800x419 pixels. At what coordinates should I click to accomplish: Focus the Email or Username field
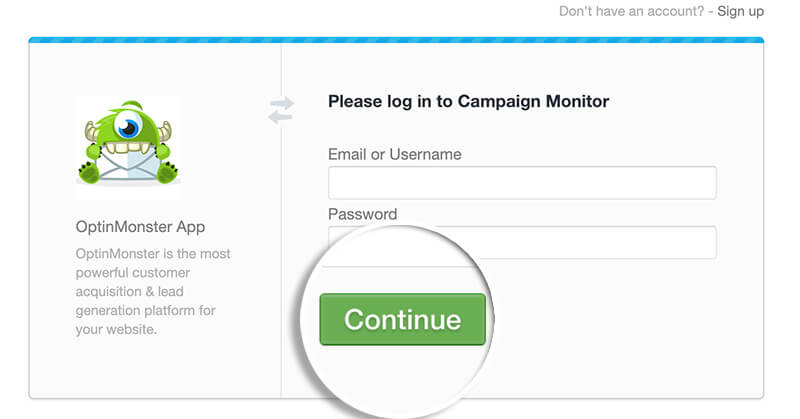[521, 183]
